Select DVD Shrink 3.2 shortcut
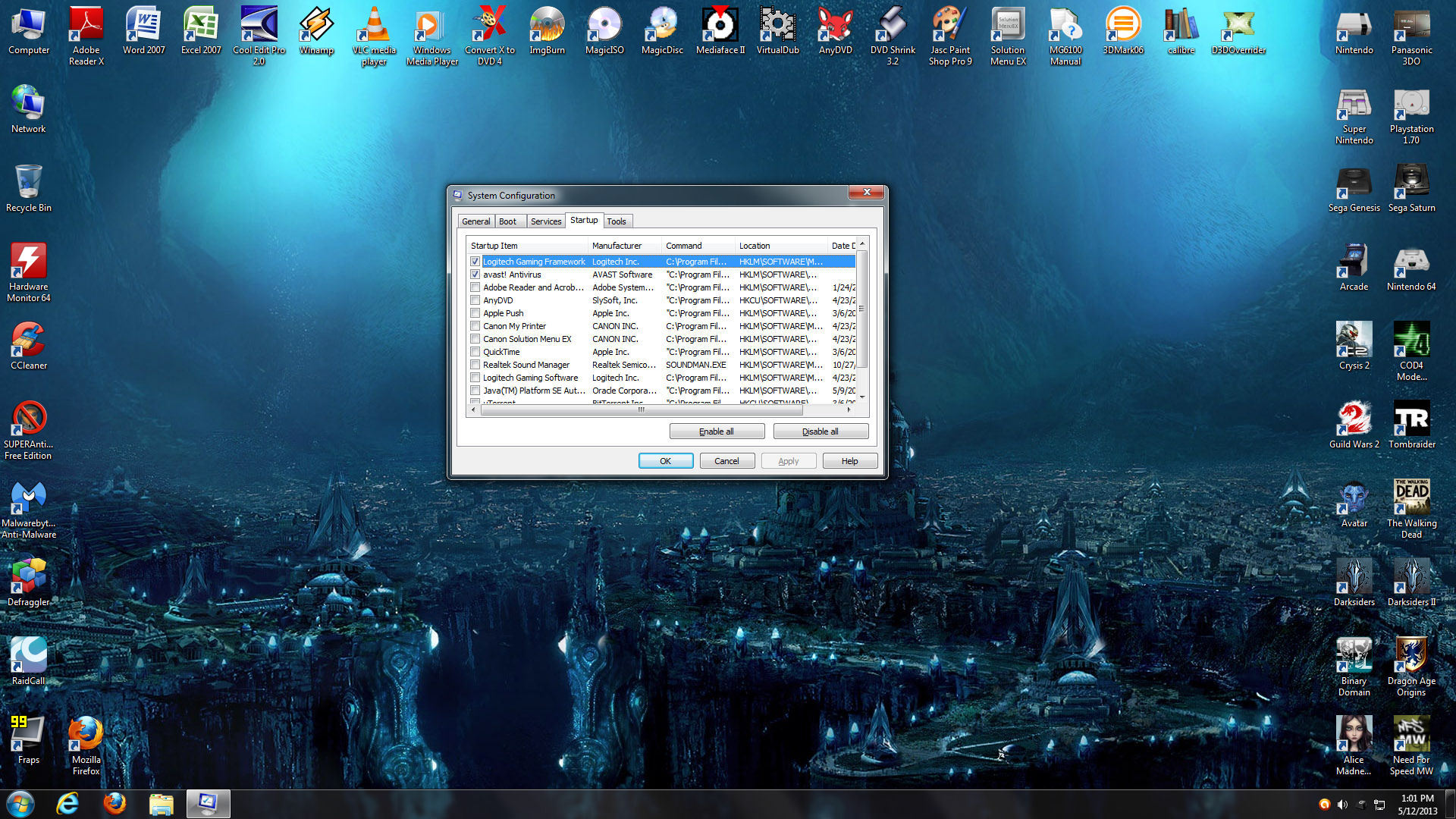1456x819 pixels. 893,35
